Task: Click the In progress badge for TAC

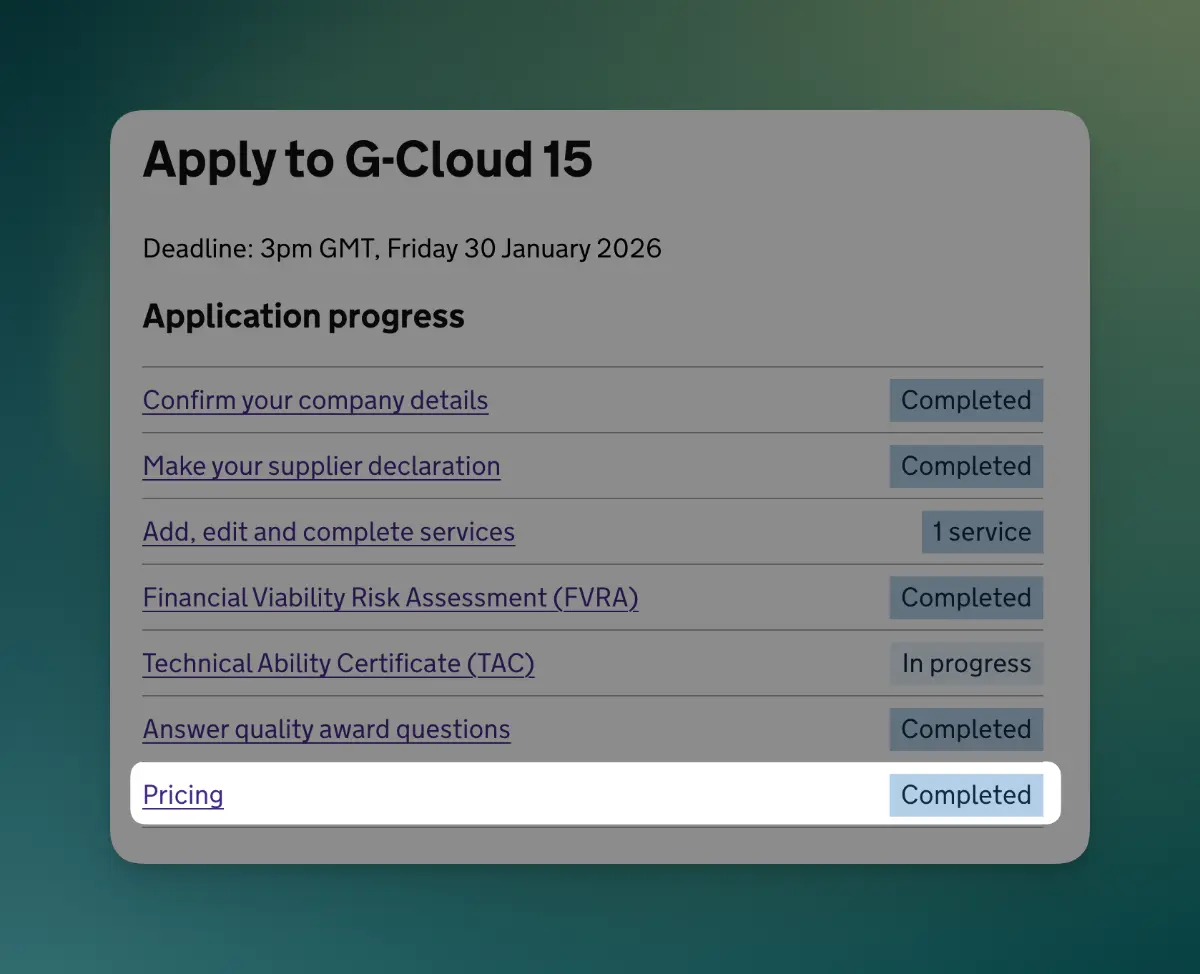Action: 966,664
